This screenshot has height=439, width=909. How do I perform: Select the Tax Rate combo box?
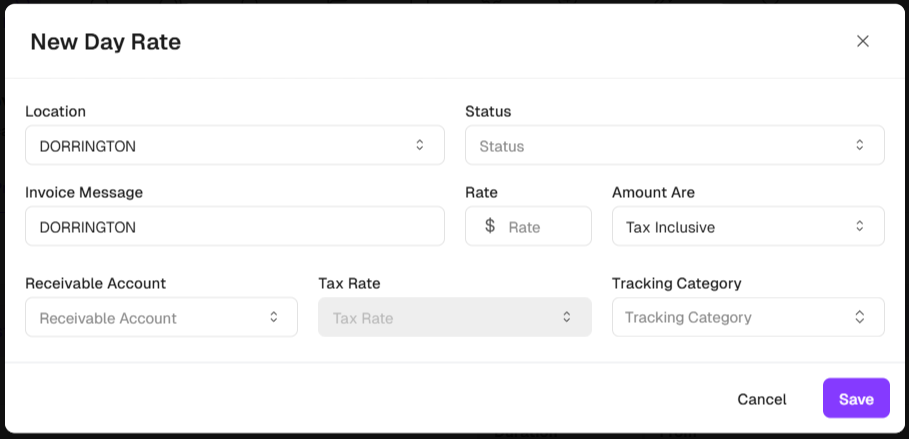click(x=440, y=317)
